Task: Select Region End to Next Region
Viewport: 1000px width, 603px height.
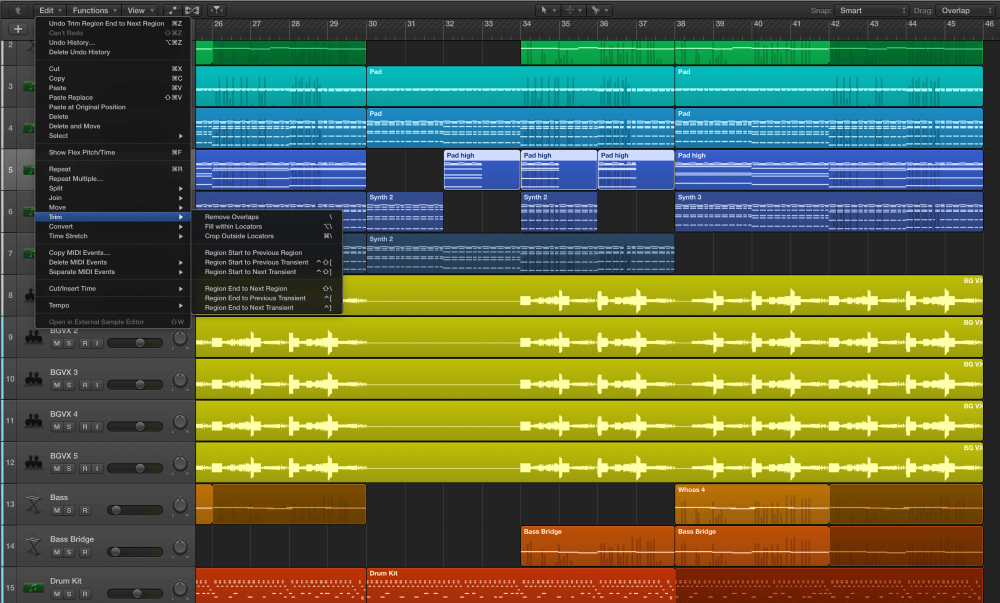Action: (245, 288)
